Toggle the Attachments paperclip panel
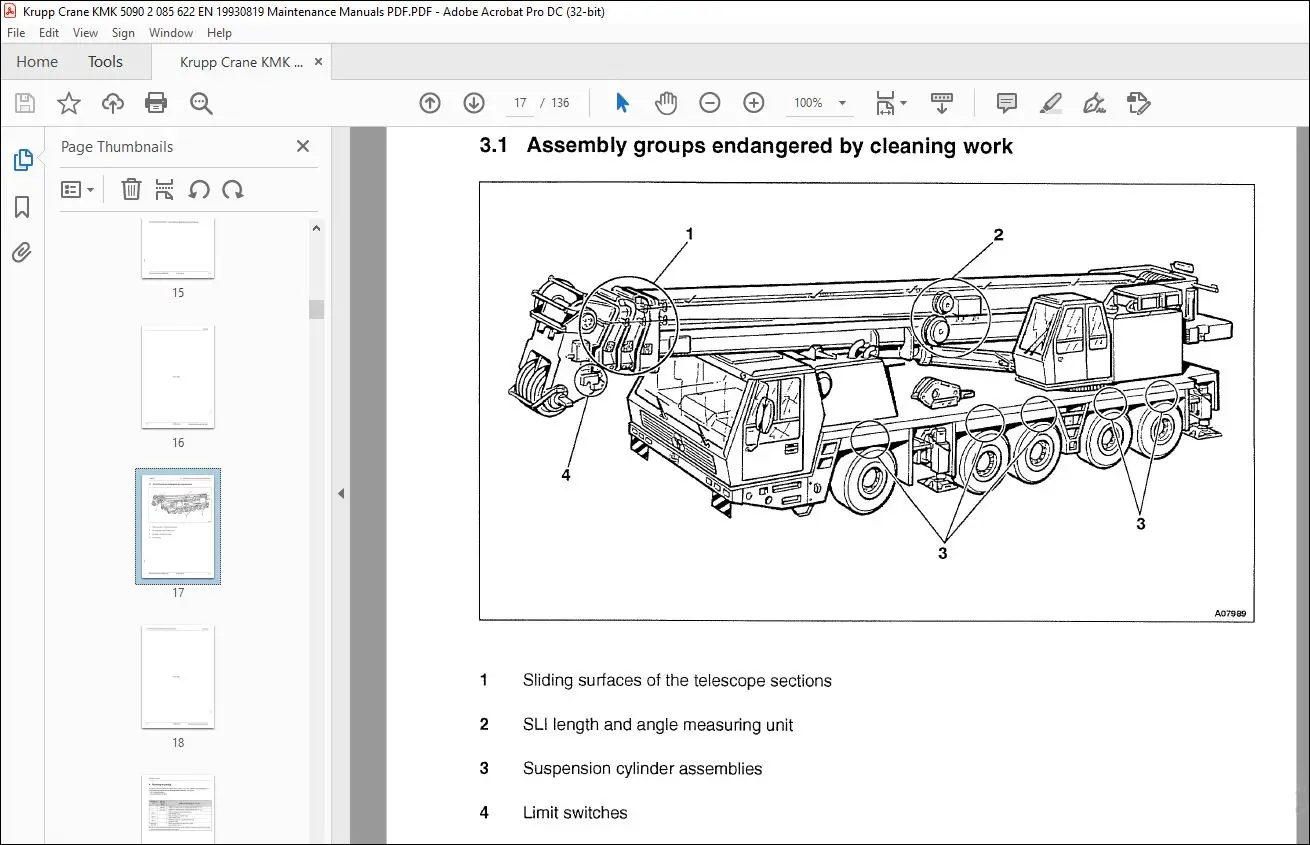Image resolution: width=1310 pixels, height=845 pixels. coord(22,253)
